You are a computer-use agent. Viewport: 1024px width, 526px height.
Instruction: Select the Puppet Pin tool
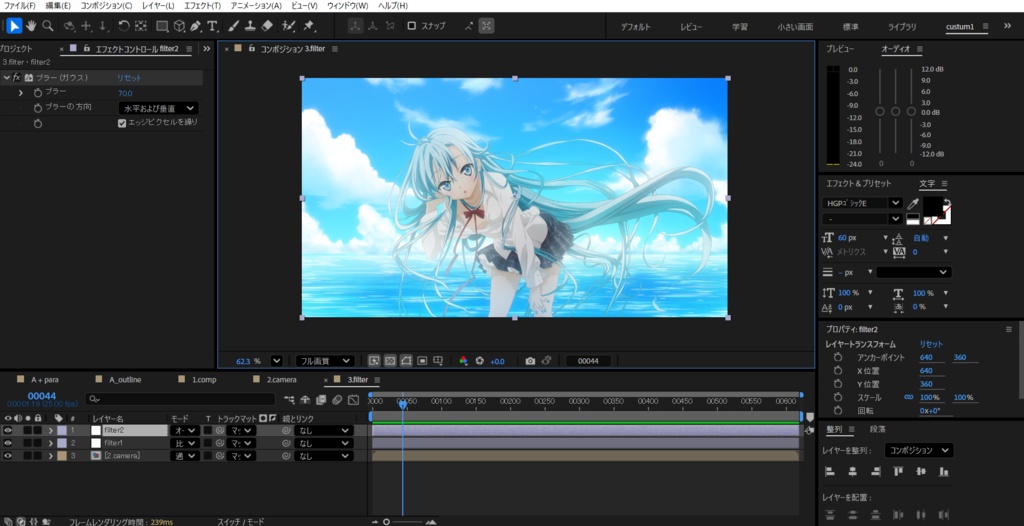pos(309,26)
